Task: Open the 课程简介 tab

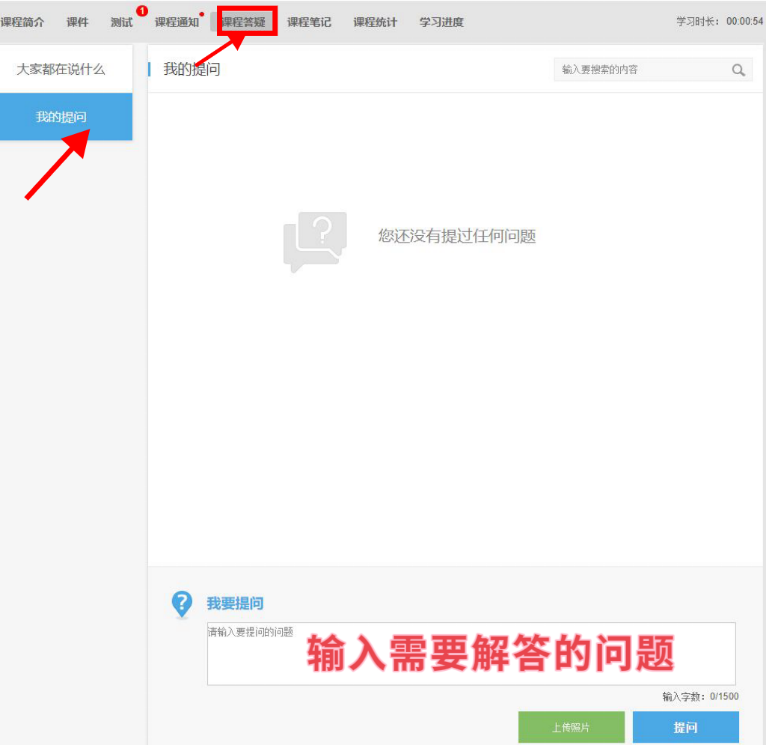Action: (x=22, y=22)
